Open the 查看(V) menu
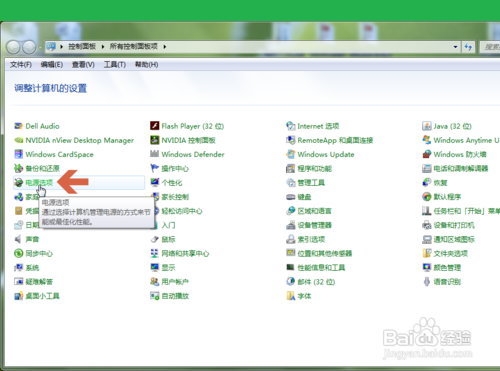The image size is (500, 371). (x=83, y=64)
